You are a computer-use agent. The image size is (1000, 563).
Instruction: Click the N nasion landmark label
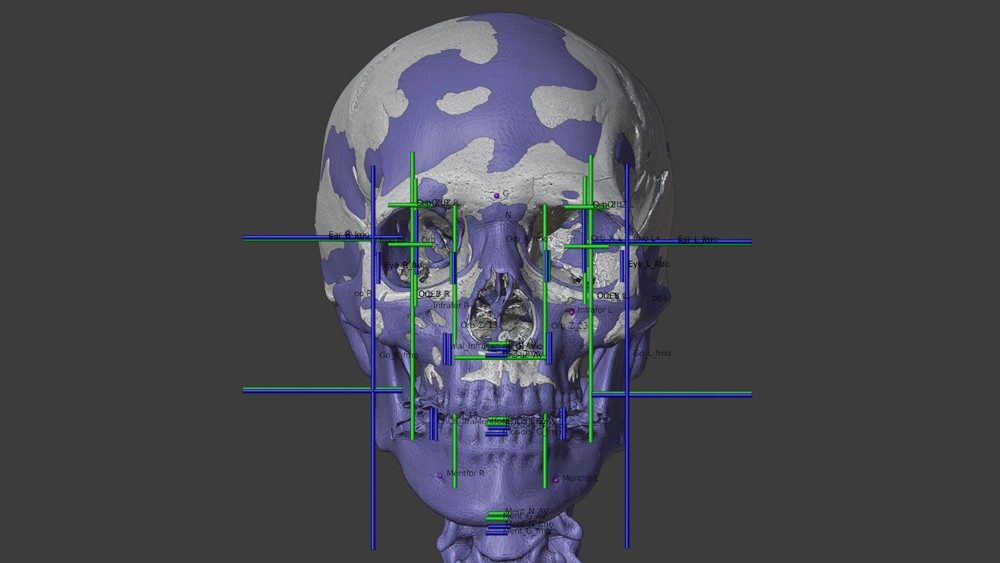[508, 215]
